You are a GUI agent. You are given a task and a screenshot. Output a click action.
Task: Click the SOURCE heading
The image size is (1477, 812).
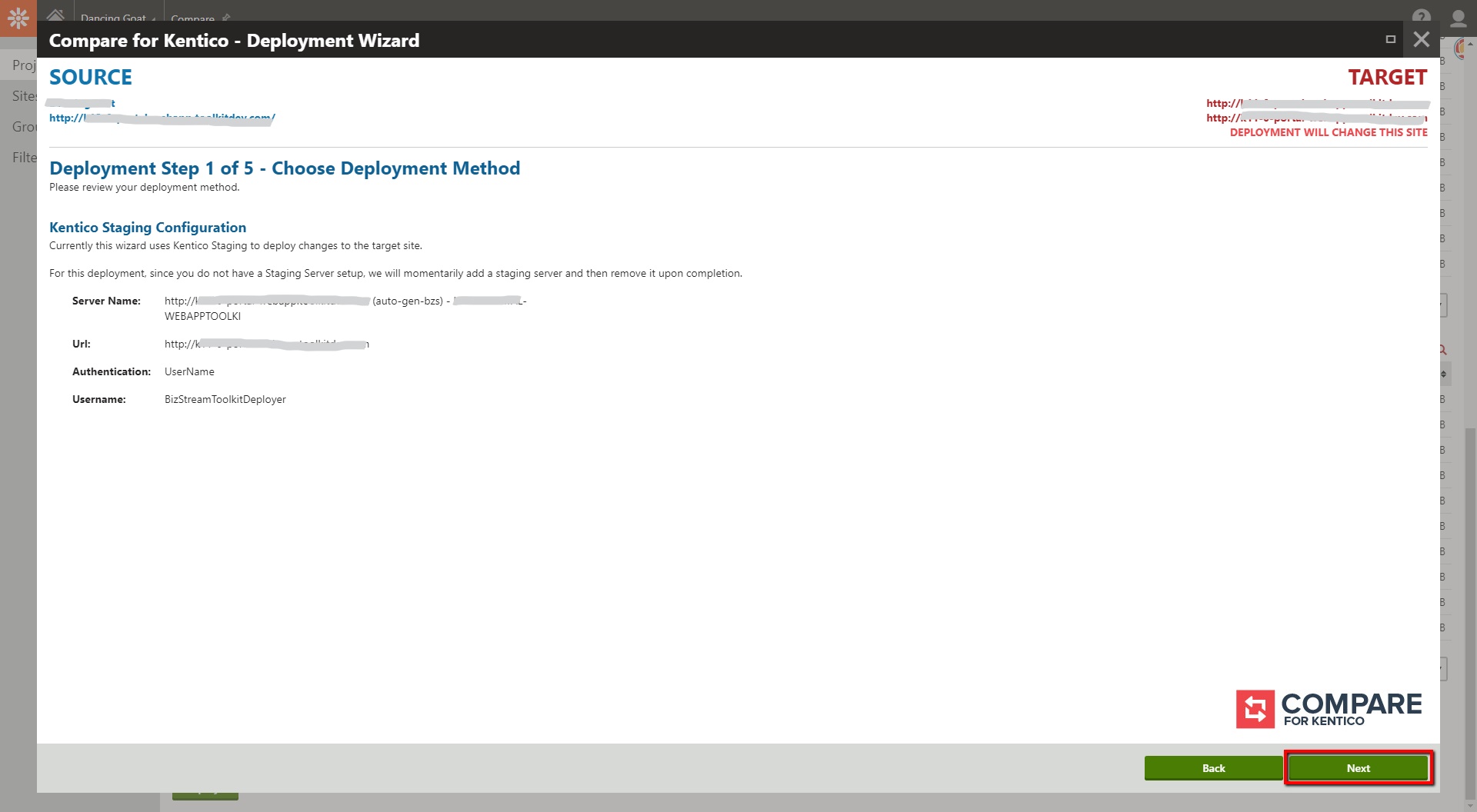(x=91, y=77)
